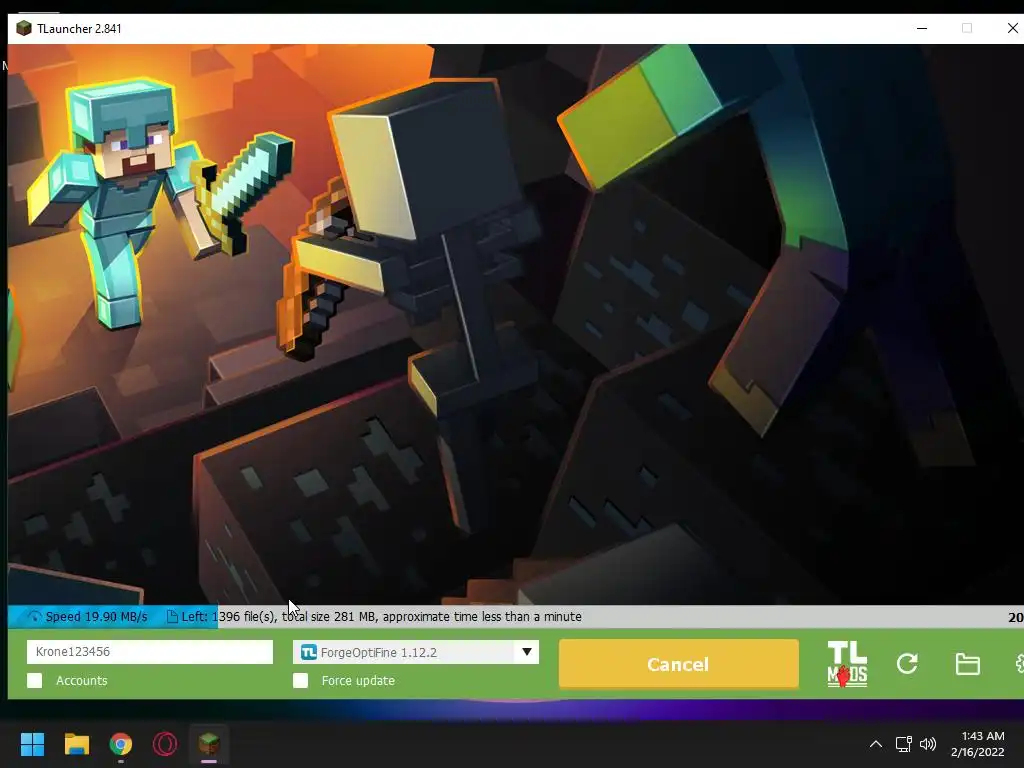Tick the Force update checkbox

click(x=300, y=680)
